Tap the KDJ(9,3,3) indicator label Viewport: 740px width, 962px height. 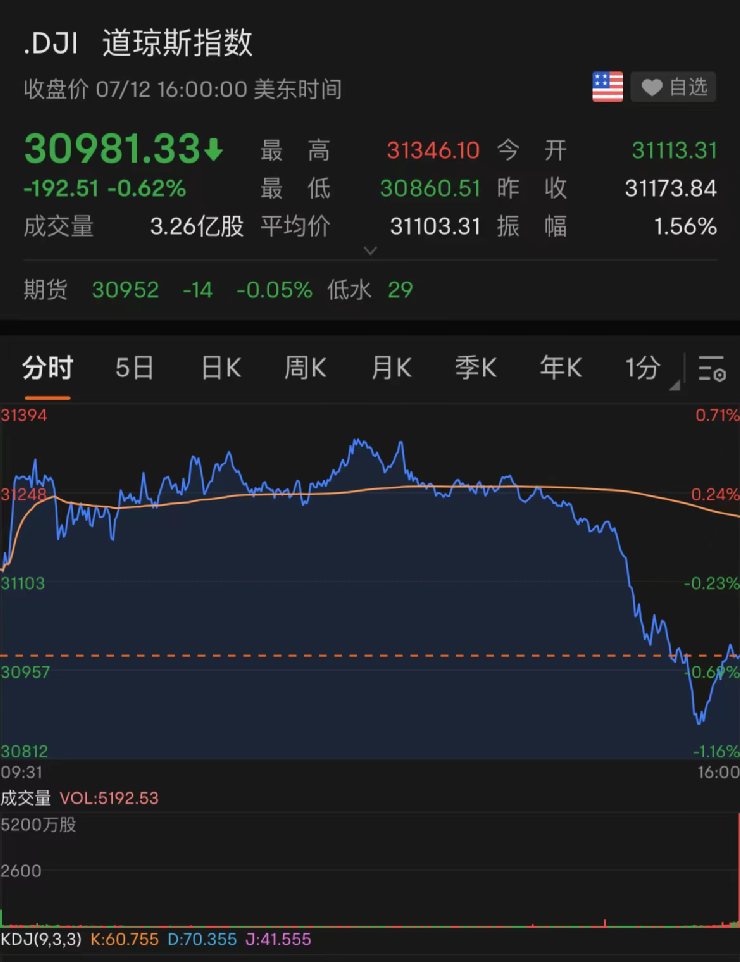(x=40, y=939)
